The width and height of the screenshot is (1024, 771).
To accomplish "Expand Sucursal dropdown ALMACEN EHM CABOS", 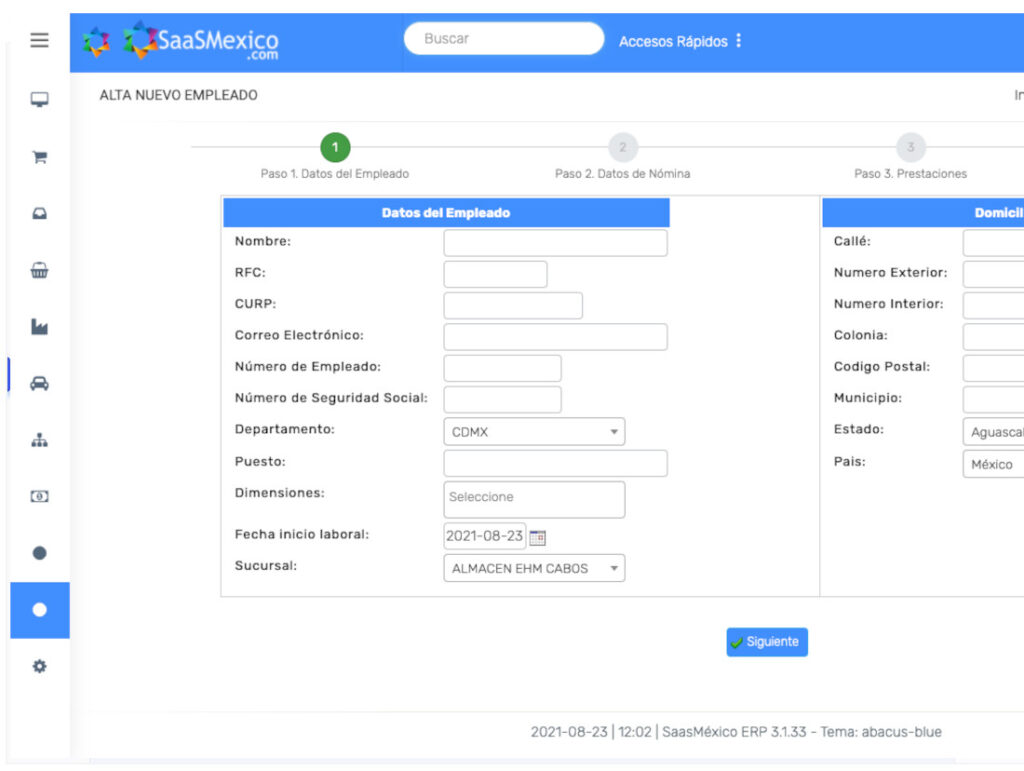I will coord(533,568).
